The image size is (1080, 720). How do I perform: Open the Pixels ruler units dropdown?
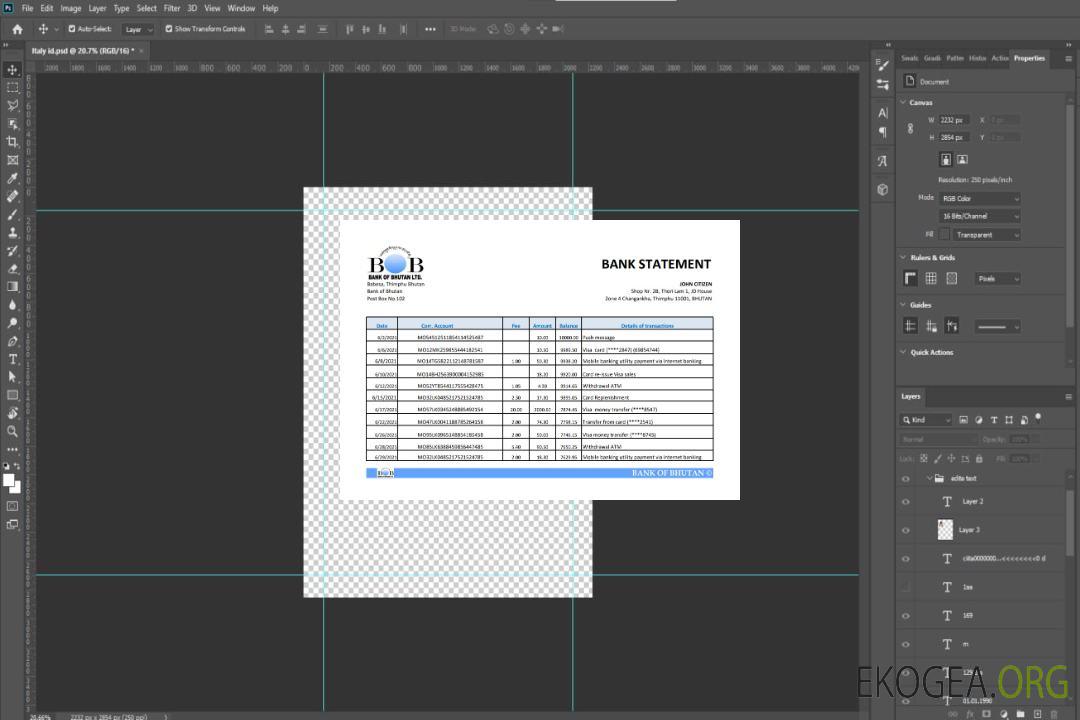[997, 278]
